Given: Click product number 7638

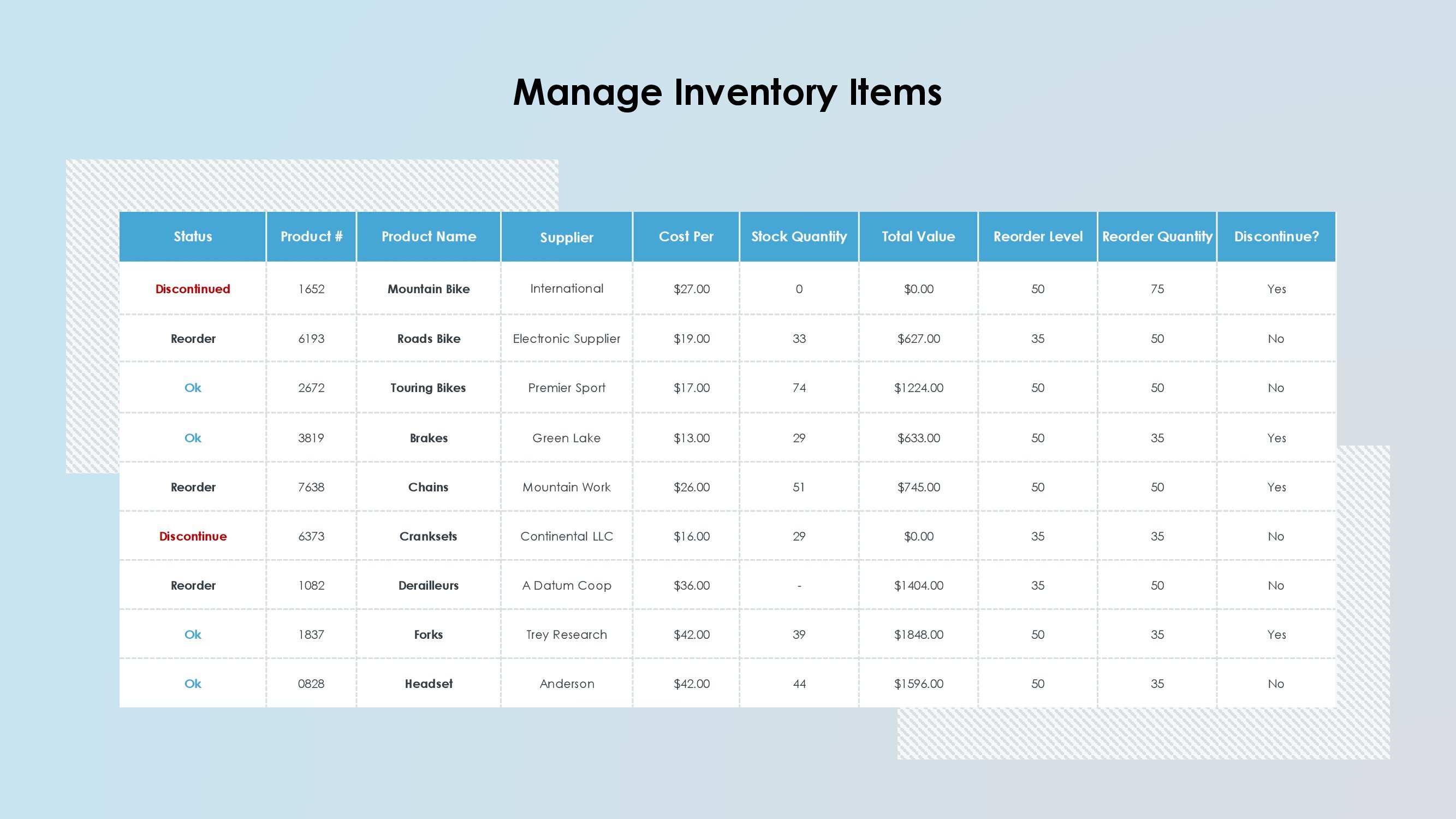Looking at the screenshot, I should [311, 487].
